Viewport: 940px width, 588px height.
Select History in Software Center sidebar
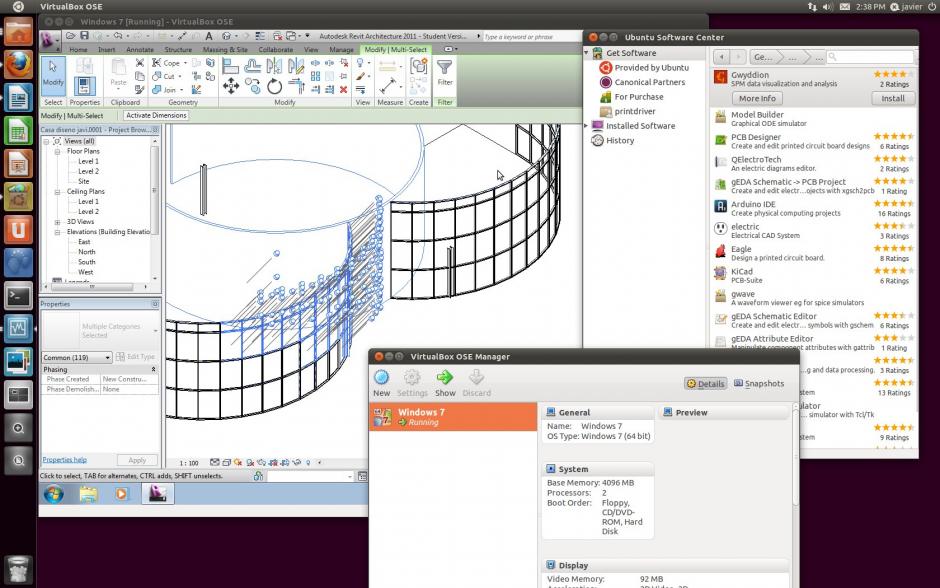tap(620, 140)
